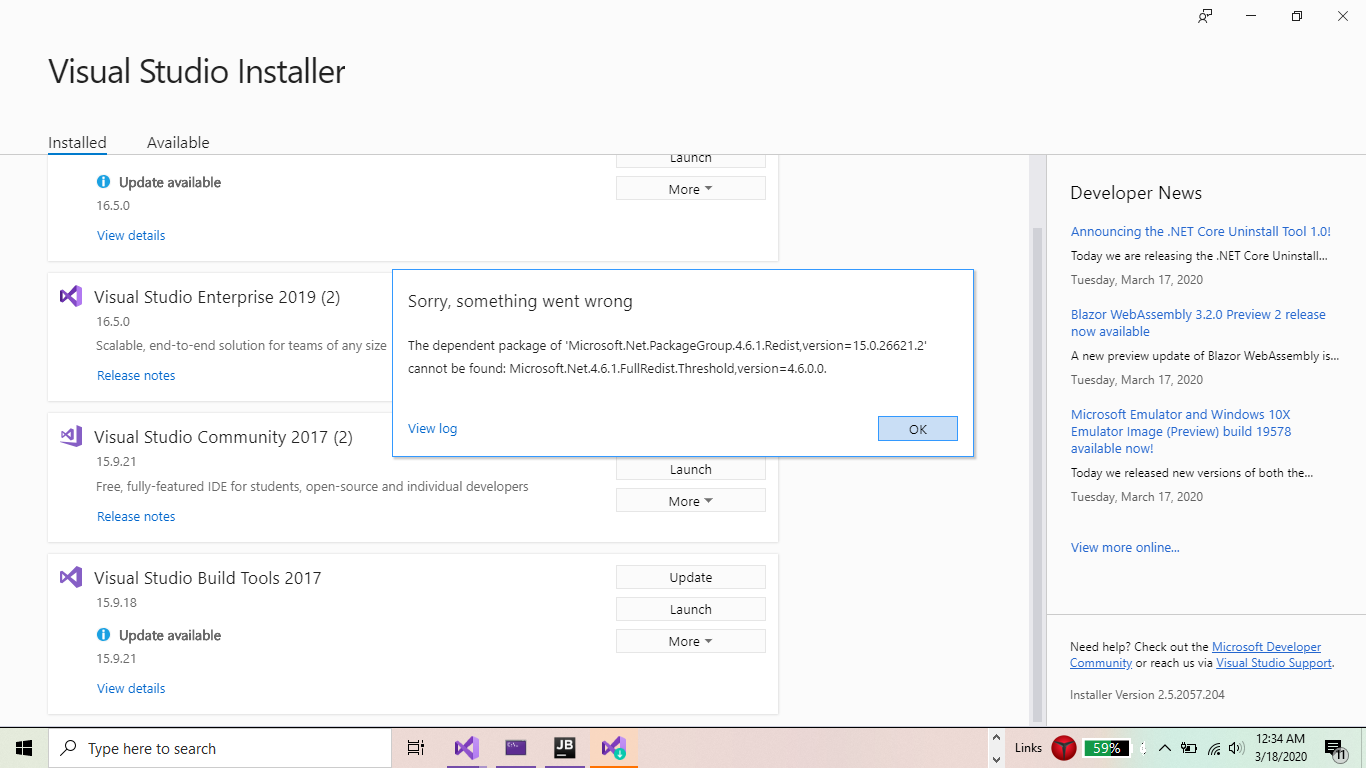Click Developer News heading
Image resolution: width=1366 pixels, height=768 pixels.
pyautogui.click(x=1136, y=193)
